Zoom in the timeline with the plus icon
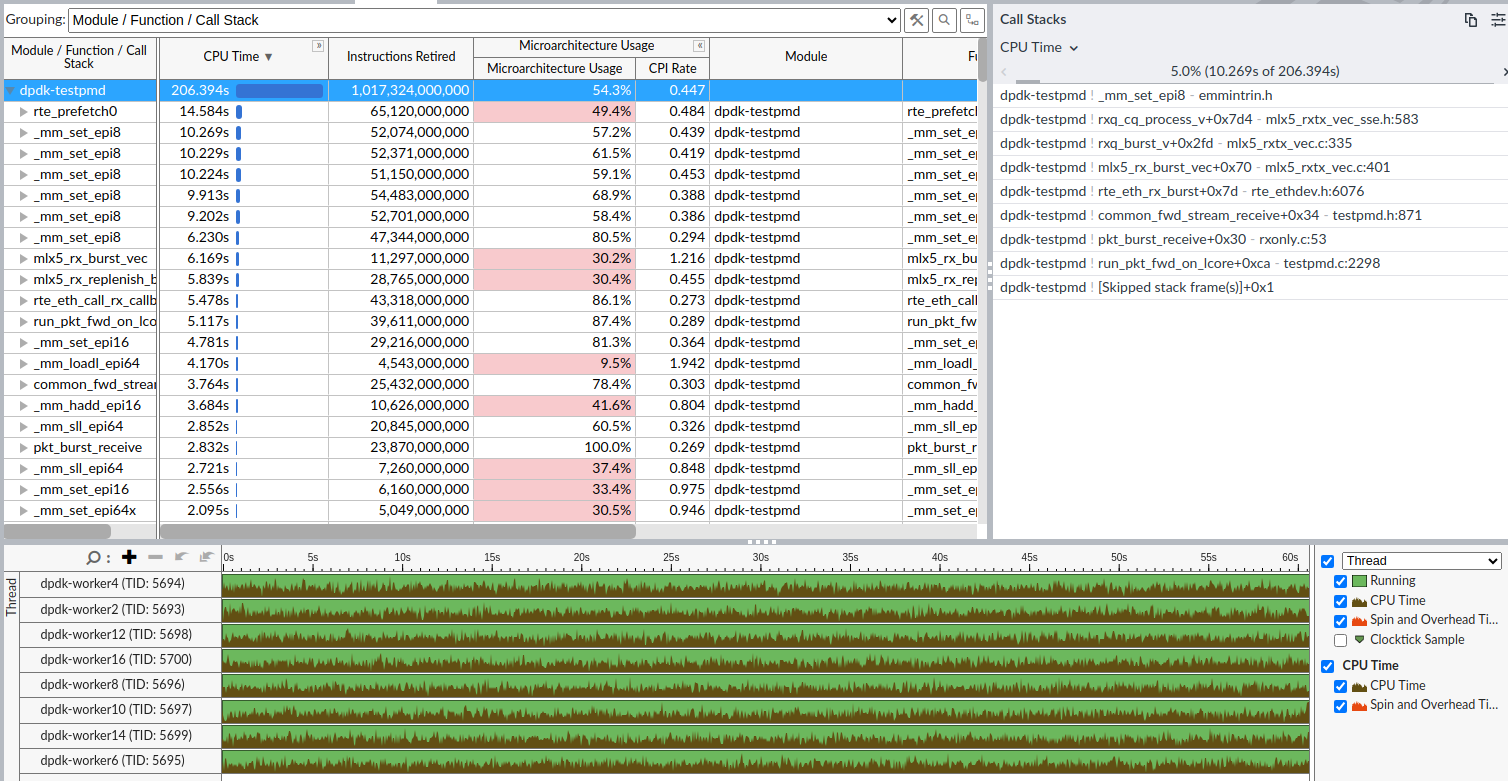 point(128,557)
